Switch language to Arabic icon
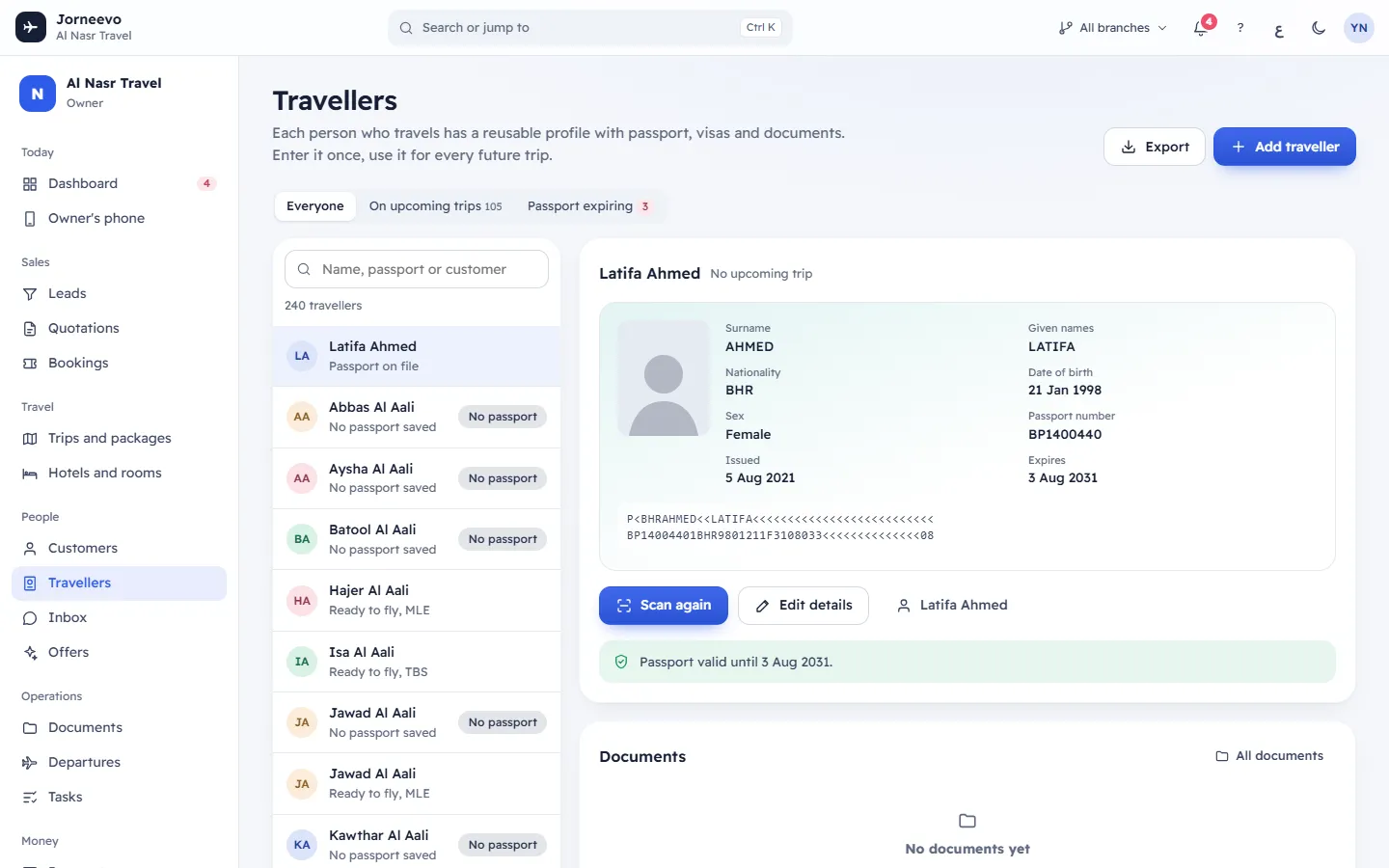Viewport: 1389px width, 868px height. tap(1279, 28)
